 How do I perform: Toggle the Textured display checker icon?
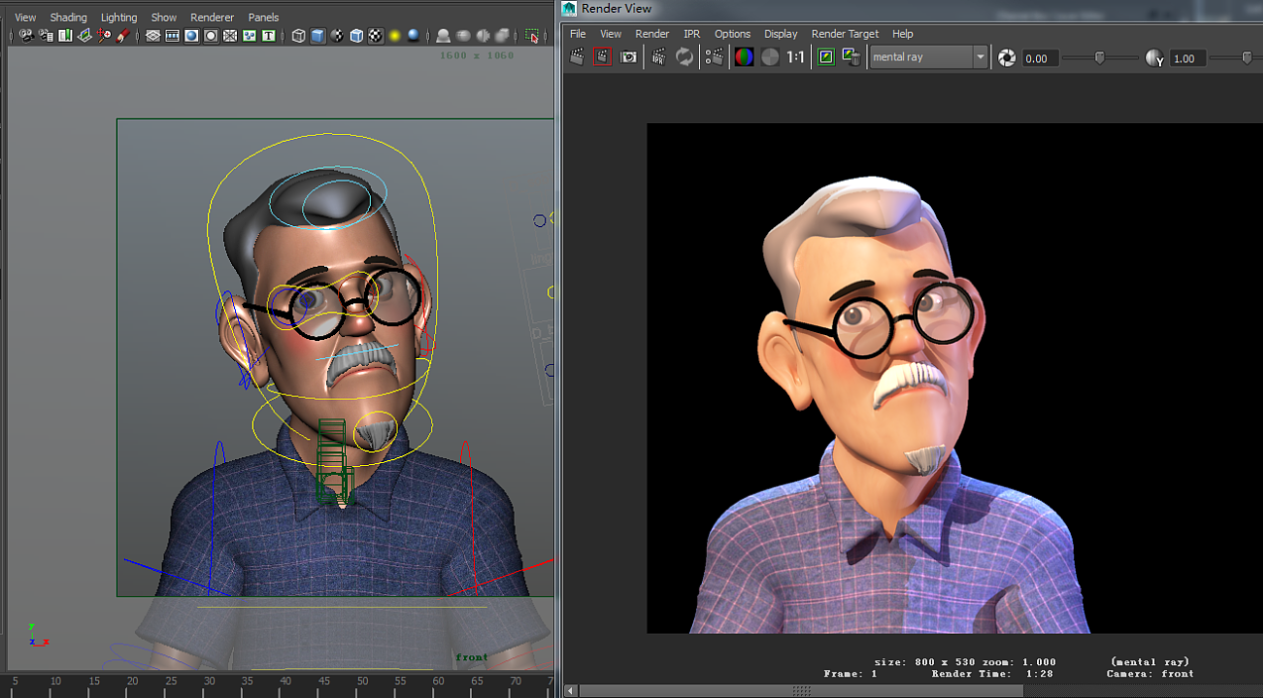coord(375,36)
